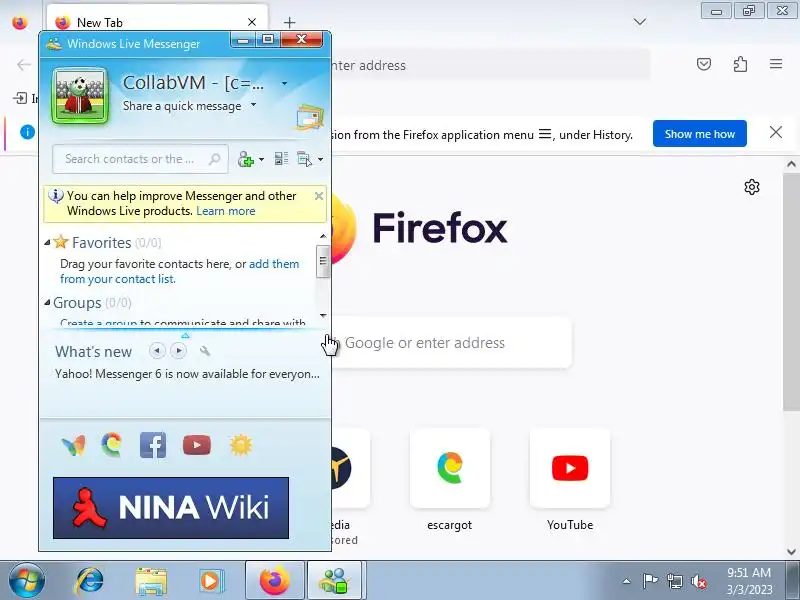
Task: Open the New Tab personalize gear icon
Action: (x=752, y=187)
